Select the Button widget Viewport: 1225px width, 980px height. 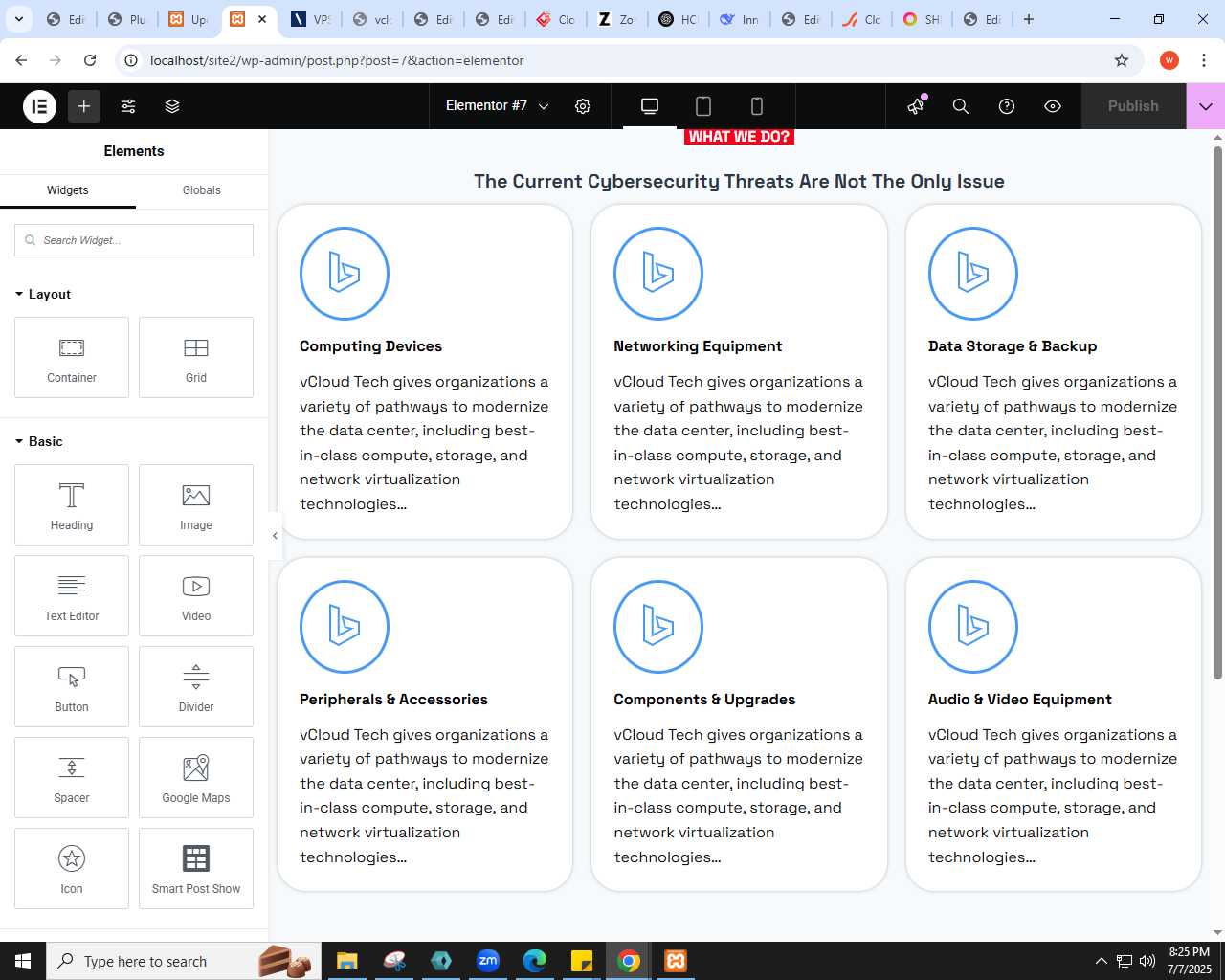72,687
